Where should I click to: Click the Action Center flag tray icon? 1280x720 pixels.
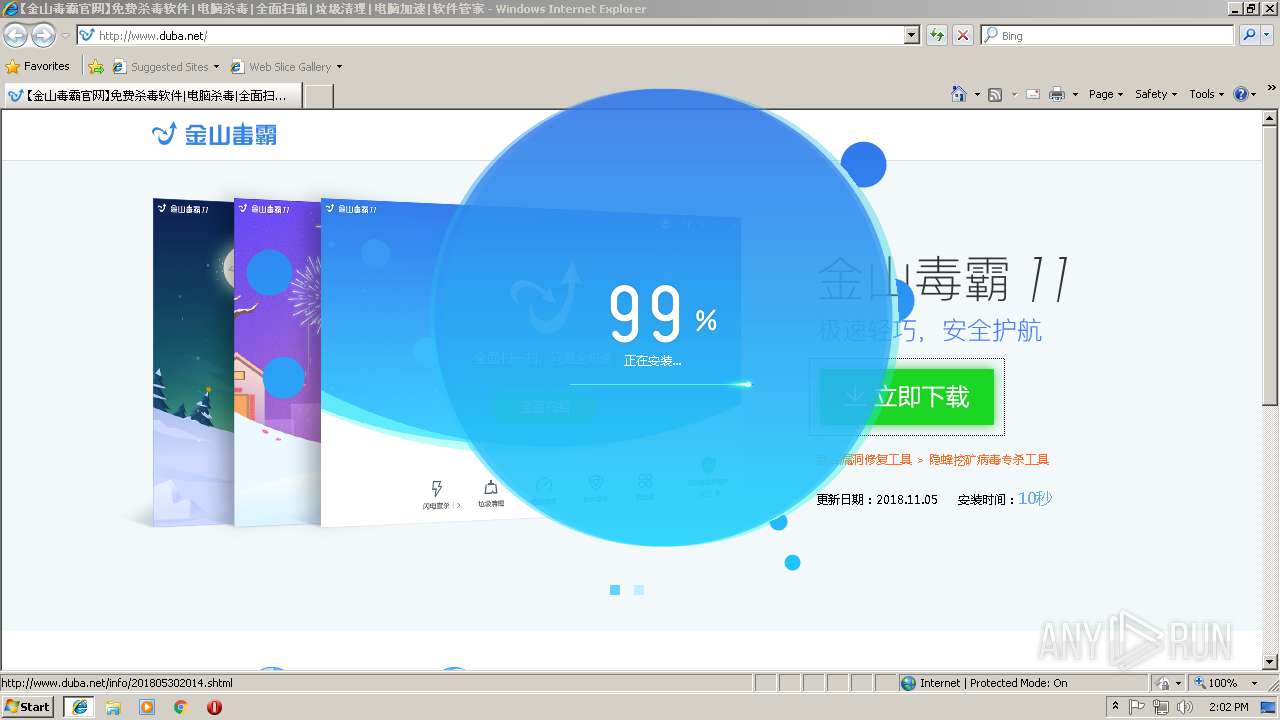[x=1137, y=707]
